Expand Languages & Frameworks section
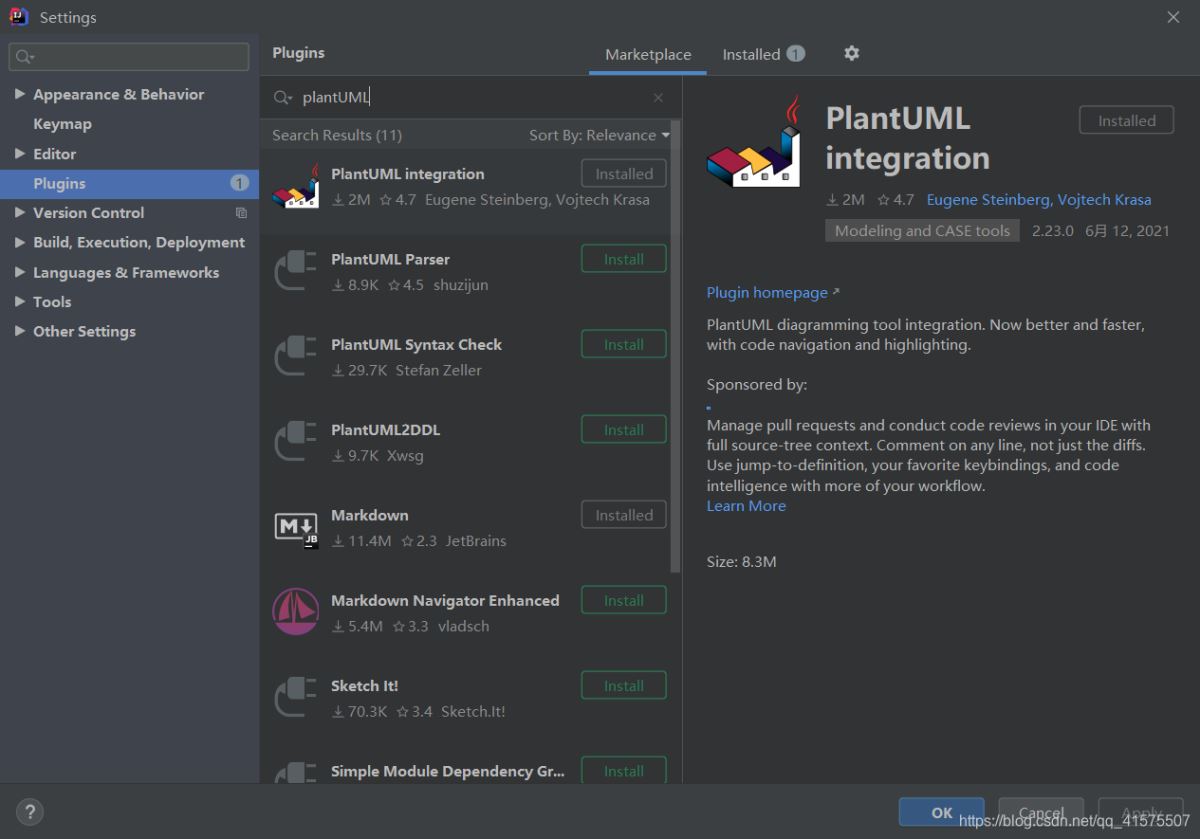 (20, 272)
